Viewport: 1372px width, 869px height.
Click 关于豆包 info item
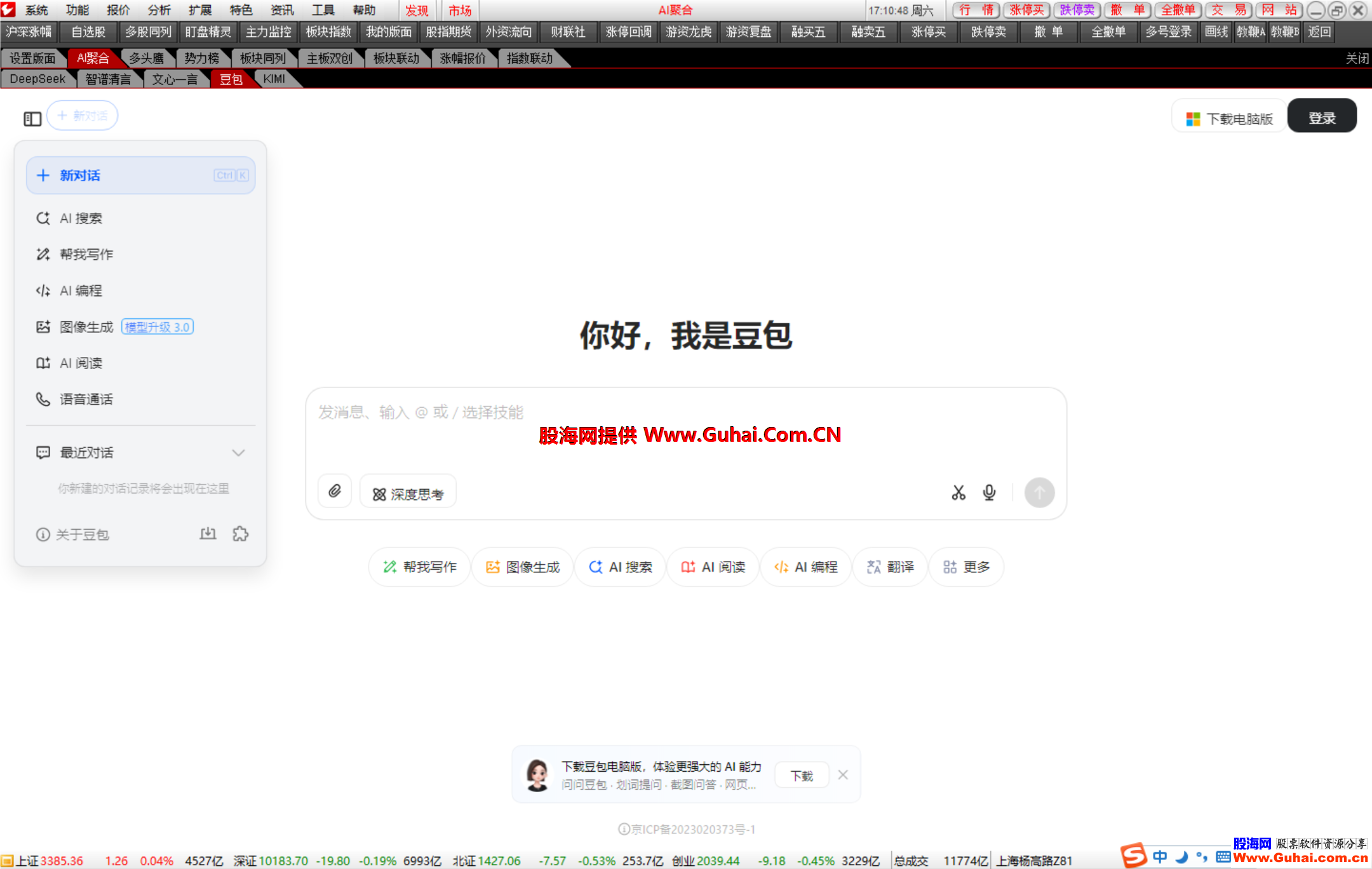(72, 534)
